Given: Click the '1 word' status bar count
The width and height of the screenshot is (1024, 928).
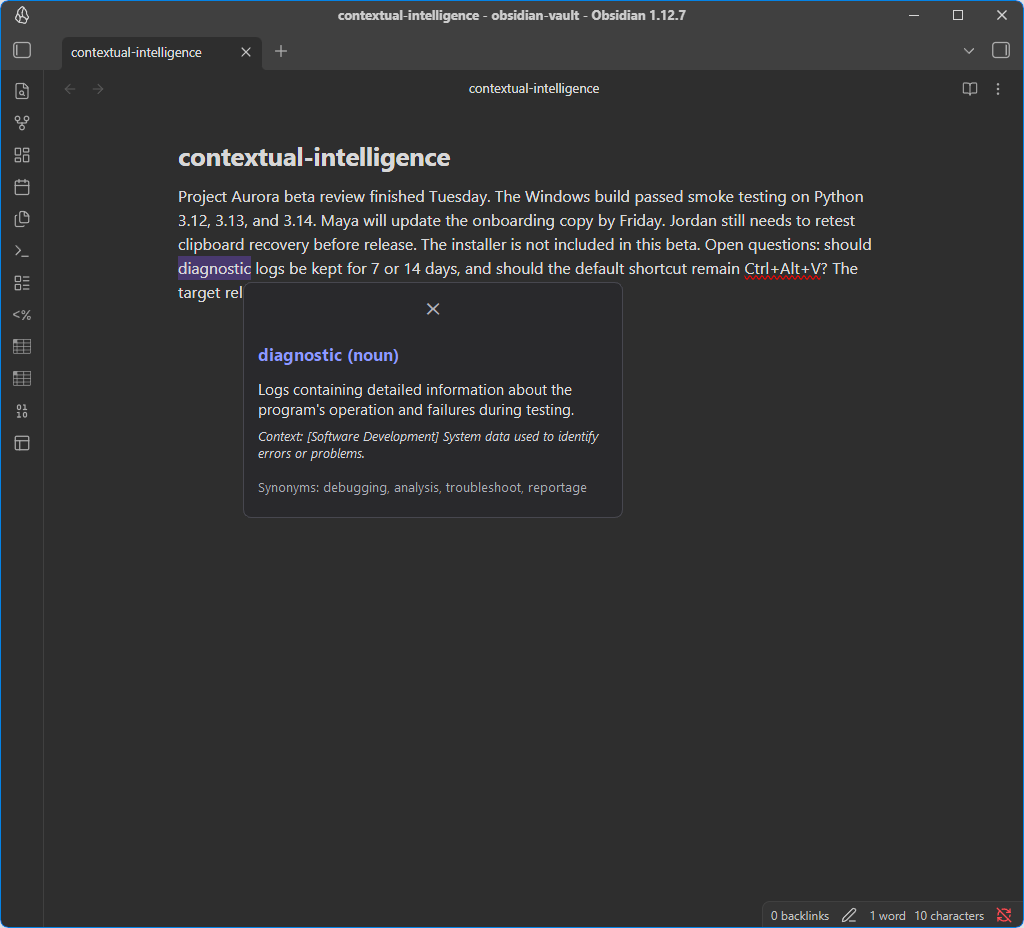Looking at the screenshot, I should (887, 916).
